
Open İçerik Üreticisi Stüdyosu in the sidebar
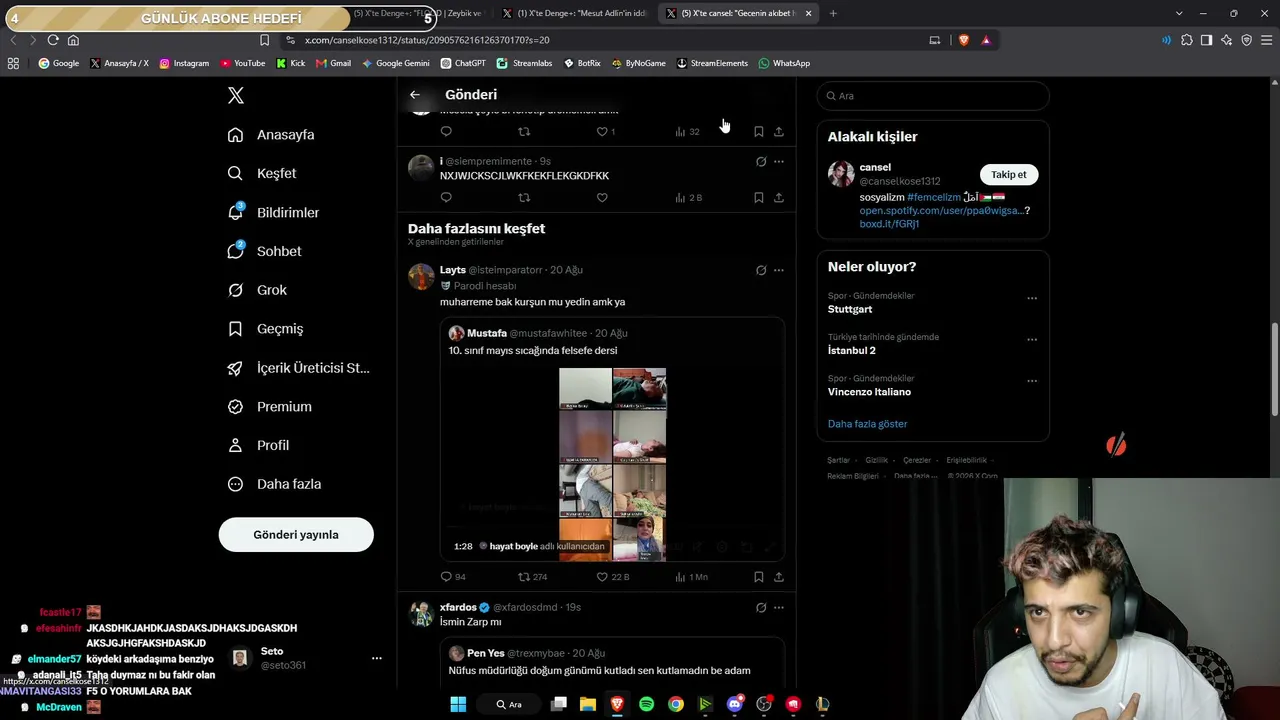[299, 368]
